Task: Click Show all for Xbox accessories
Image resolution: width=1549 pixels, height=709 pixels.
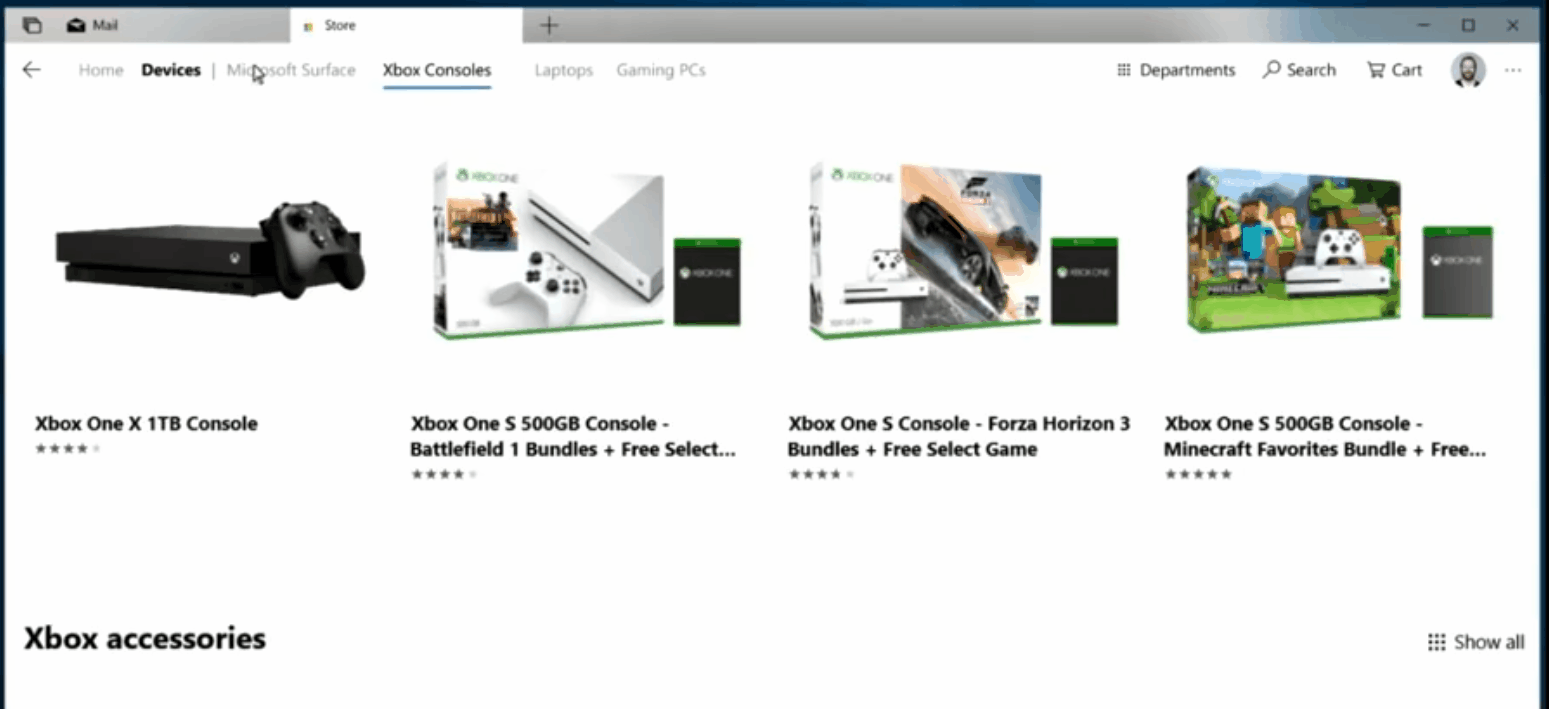Action: pos(1476,642)
